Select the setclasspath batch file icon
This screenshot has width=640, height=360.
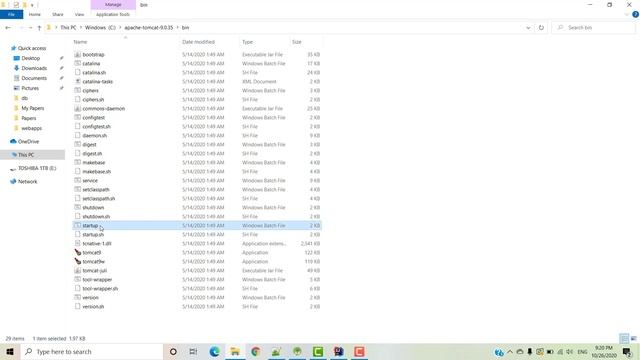[78, 189]
